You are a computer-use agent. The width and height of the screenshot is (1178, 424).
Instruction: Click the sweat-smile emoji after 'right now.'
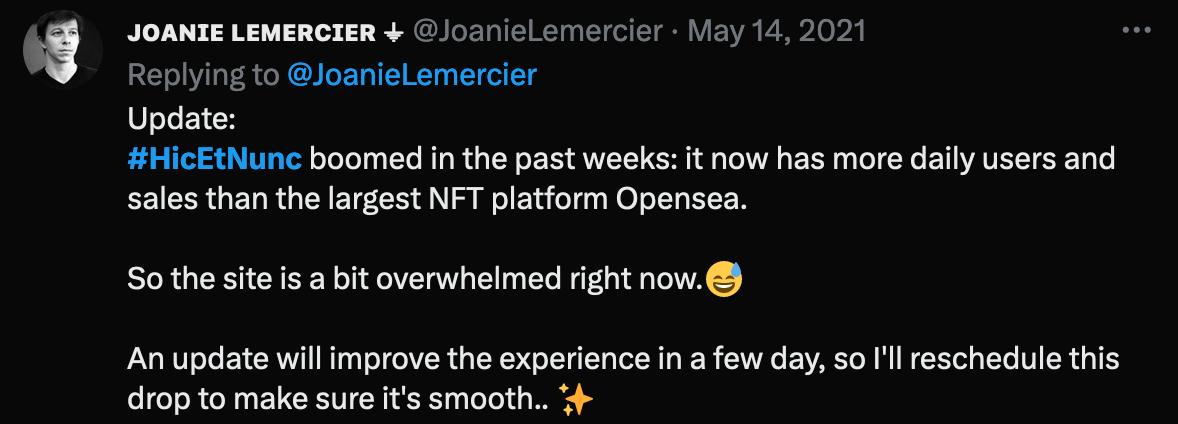click(724, 279)
